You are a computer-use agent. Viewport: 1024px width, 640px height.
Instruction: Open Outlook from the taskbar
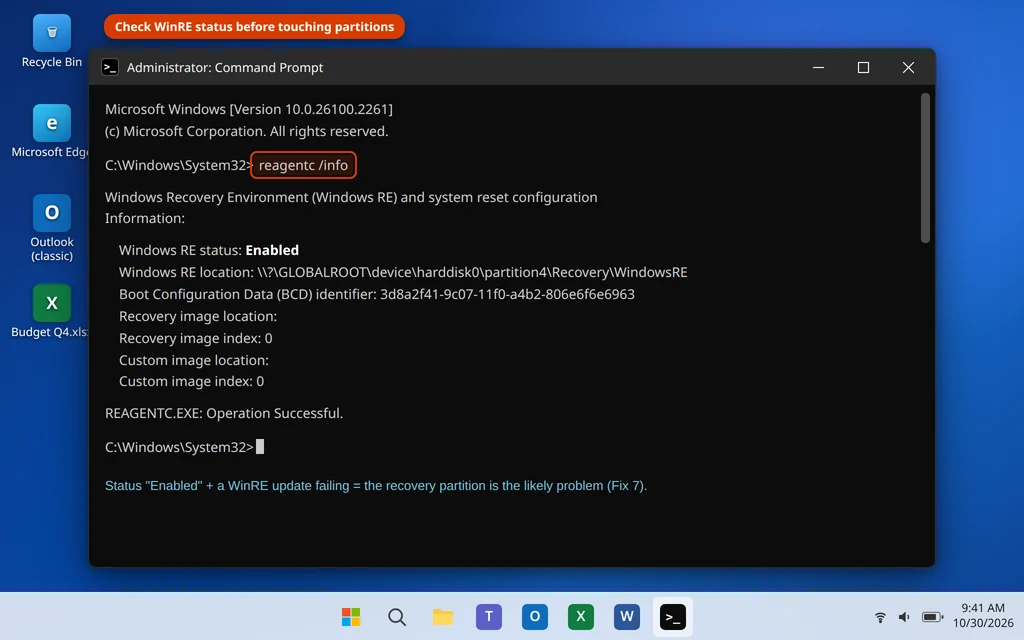point(534,616)
